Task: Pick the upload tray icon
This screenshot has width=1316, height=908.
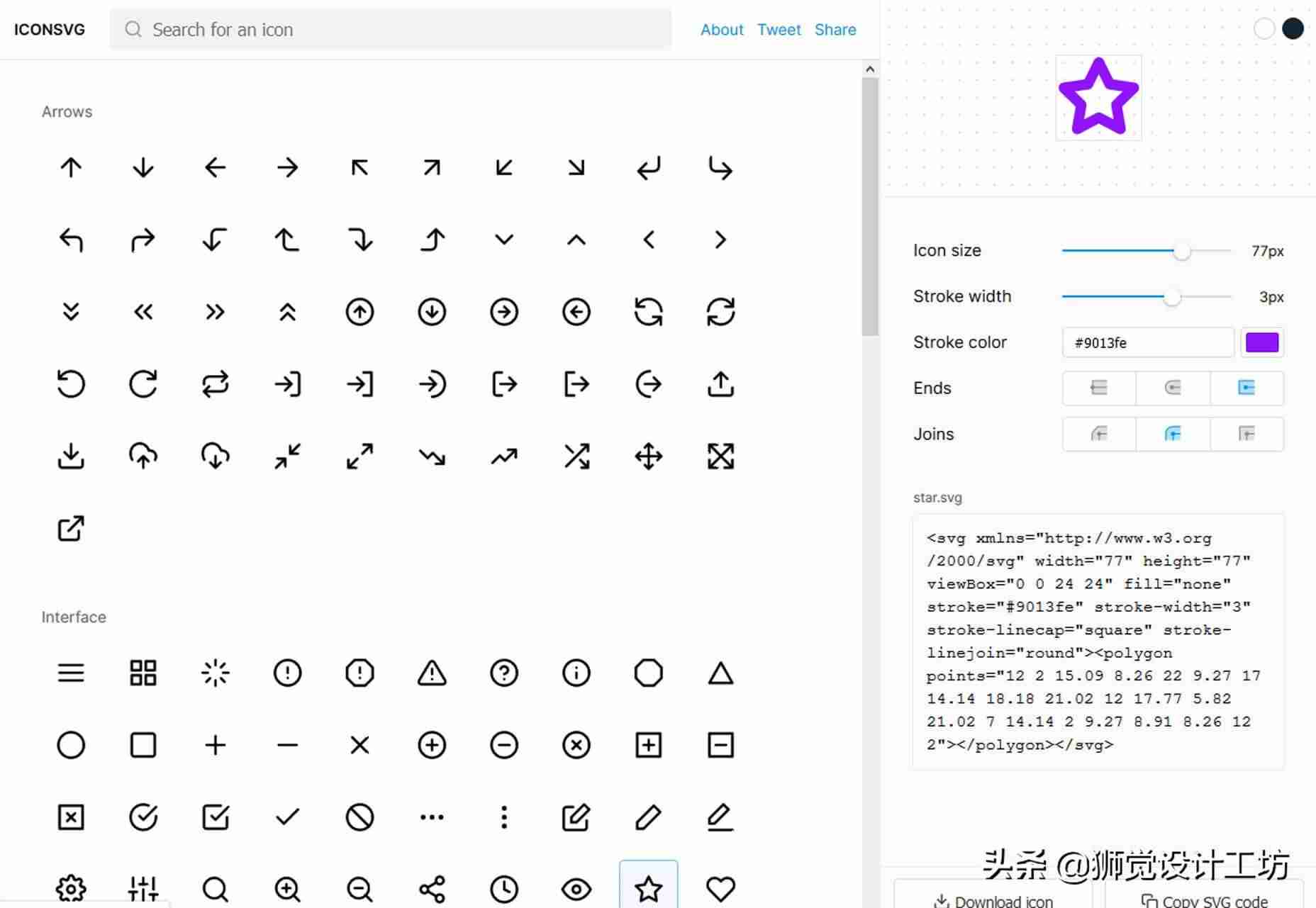Action: click(x=720, y=384)
